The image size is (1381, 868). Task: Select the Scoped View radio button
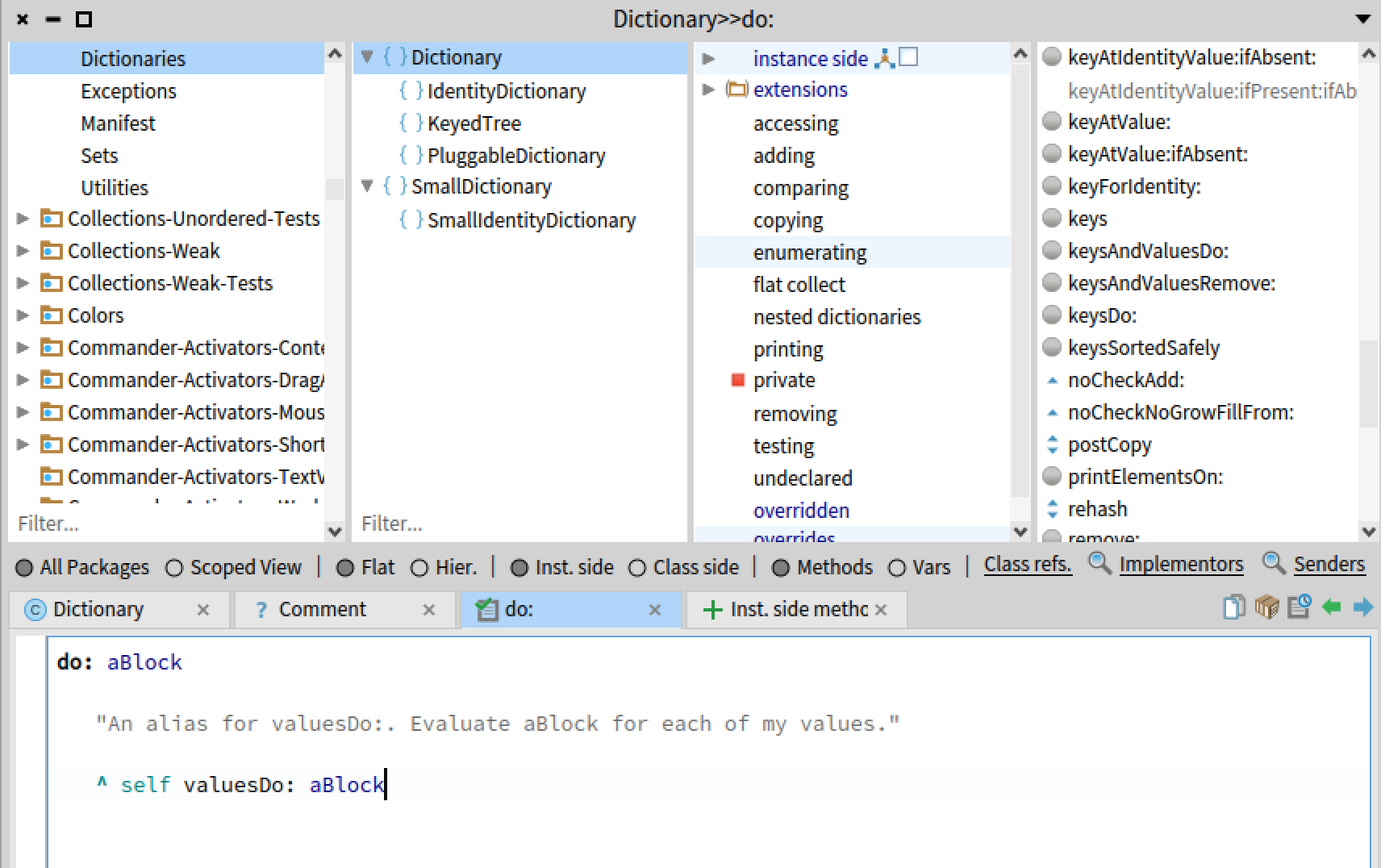point(174,568)
